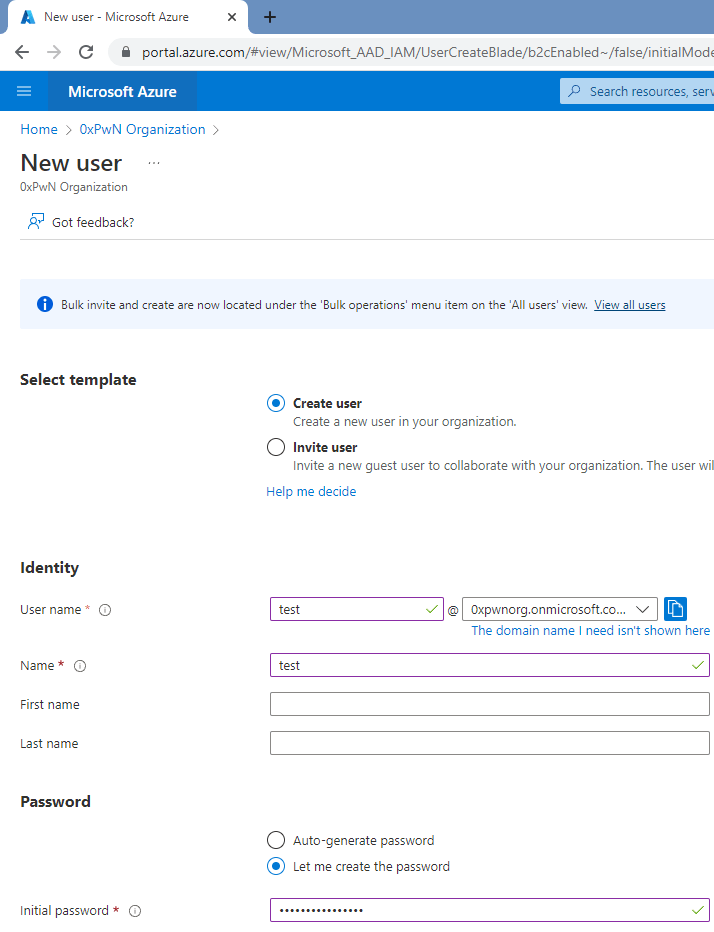The height and width of the screenshot is (932, 714).
Task: Click the browser reload icon
Action: [86, 52]
